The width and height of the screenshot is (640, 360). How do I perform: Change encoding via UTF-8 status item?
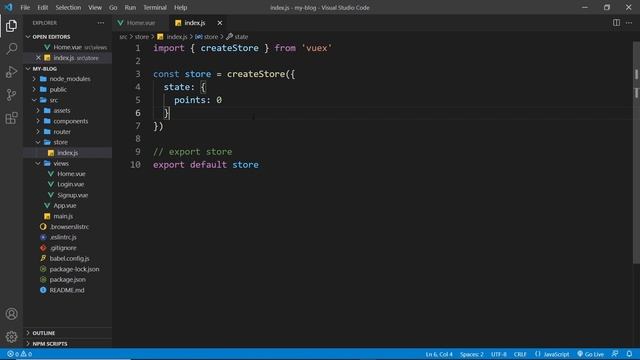(x=499, y=354)
